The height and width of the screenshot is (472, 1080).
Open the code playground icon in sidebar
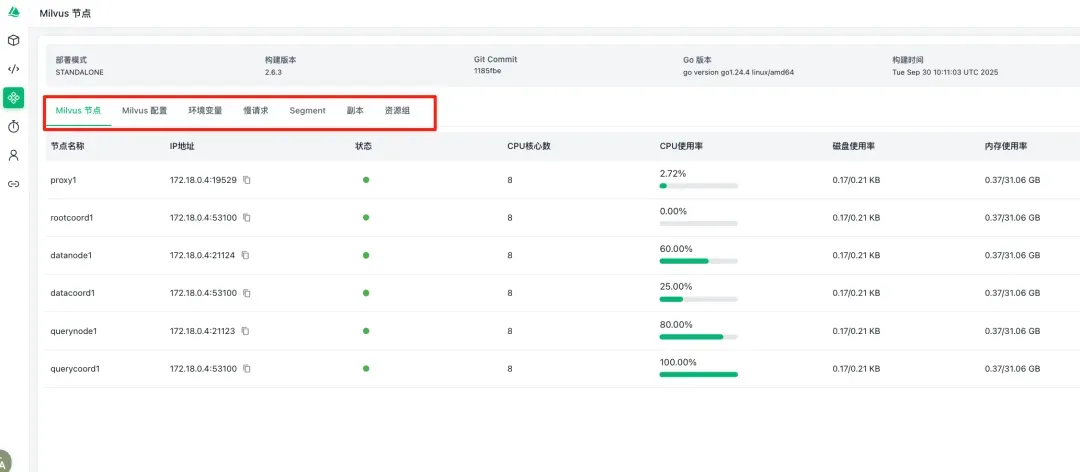(x=13, y=69)
